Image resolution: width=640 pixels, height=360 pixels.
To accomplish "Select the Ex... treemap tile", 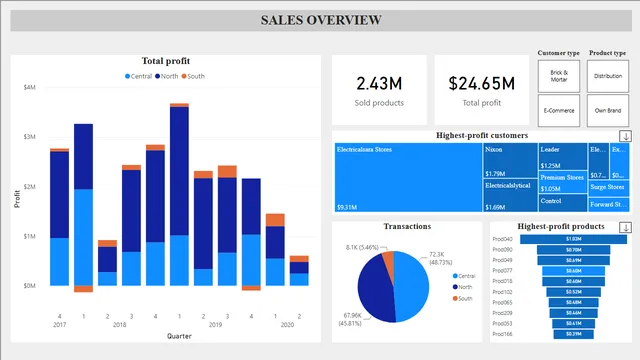I will (620, 161).
